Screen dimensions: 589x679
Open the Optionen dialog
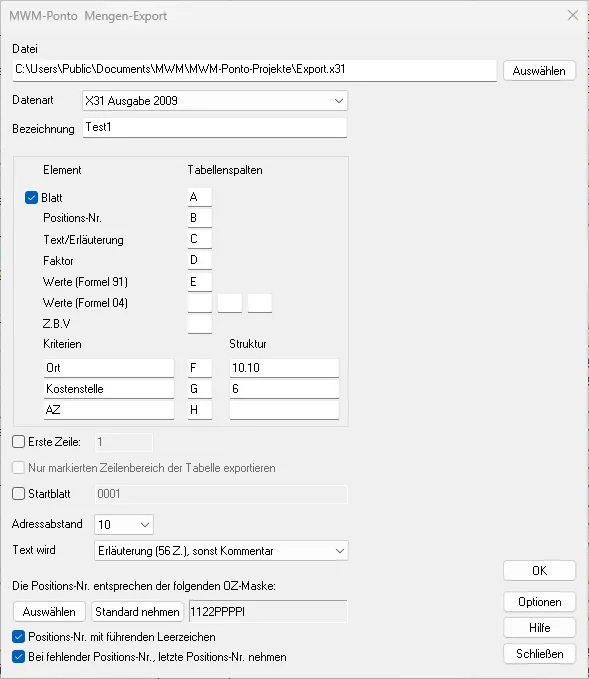click(x=539, y=602)
